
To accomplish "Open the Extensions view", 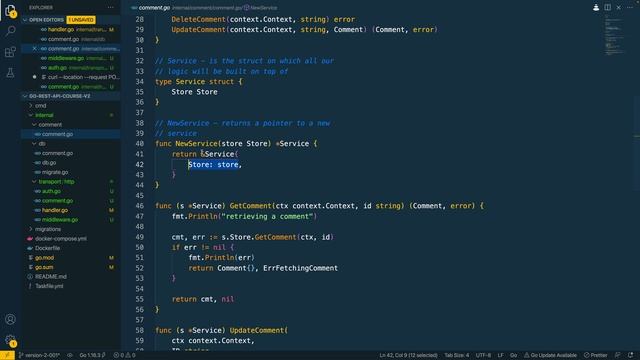I will (10, 52).
